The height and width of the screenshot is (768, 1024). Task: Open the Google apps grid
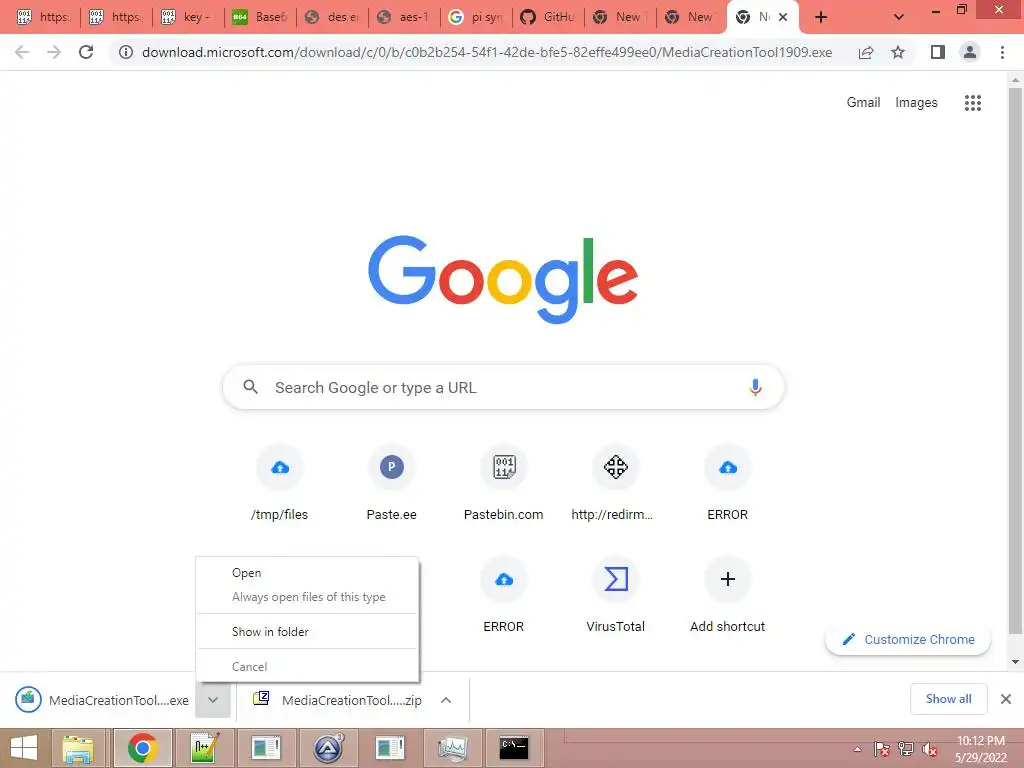[x=972, y=103]
